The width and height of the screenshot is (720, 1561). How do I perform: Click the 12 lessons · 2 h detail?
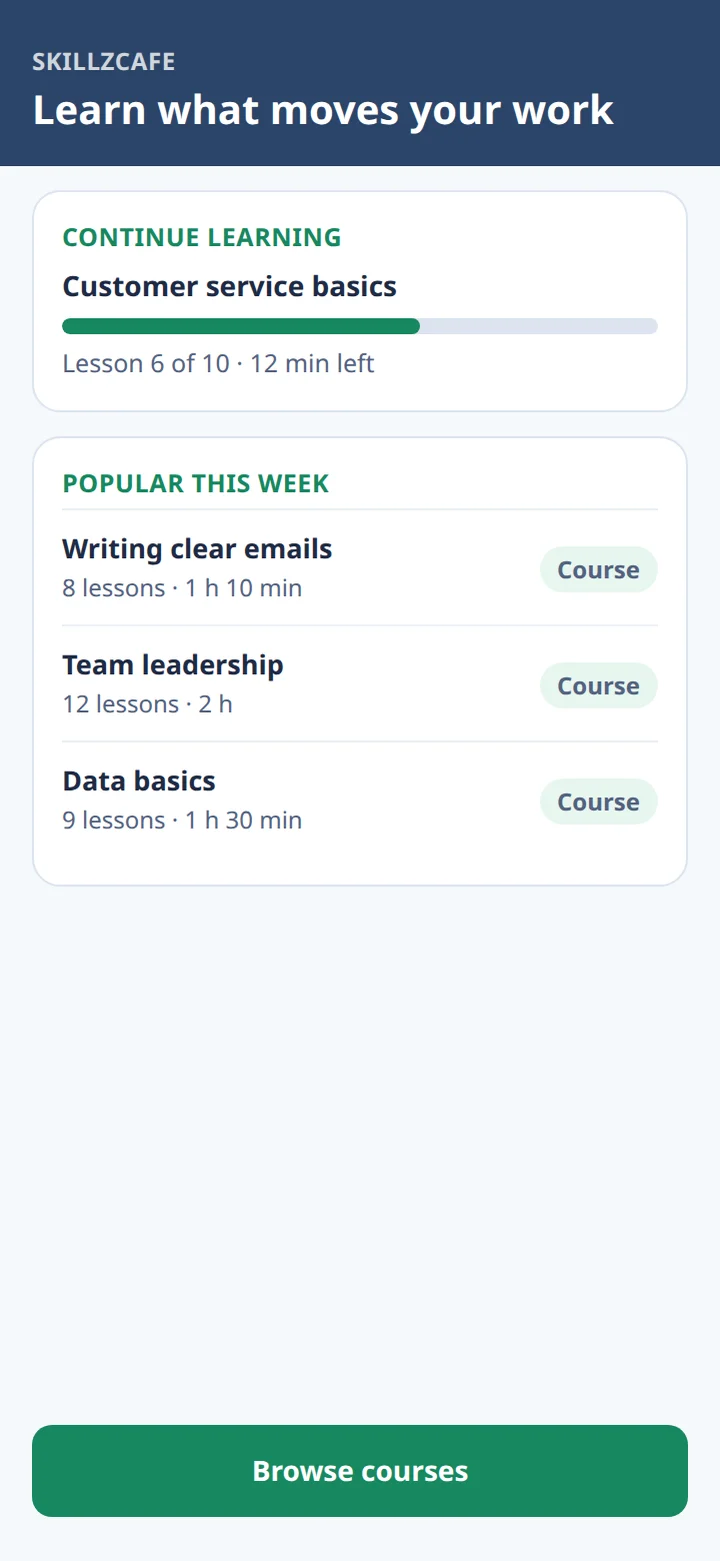coord(147,704)
